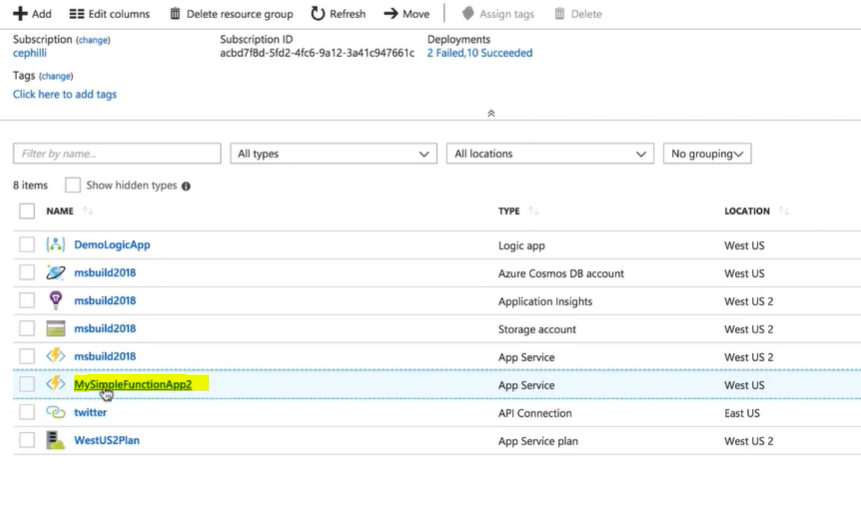Click the WestUS2Plan App Service plan icon

point(55,440)
